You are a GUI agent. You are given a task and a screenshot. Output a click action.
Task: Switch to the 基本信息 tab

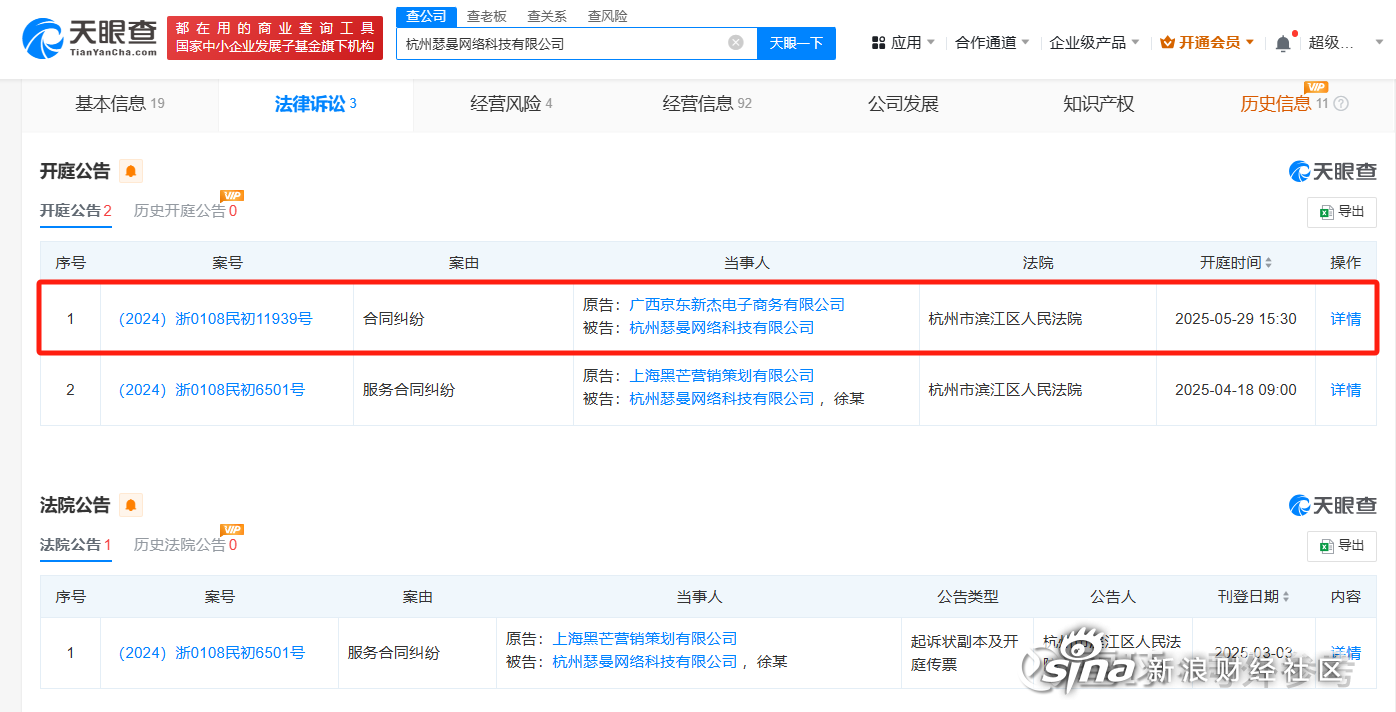point(119,104)
